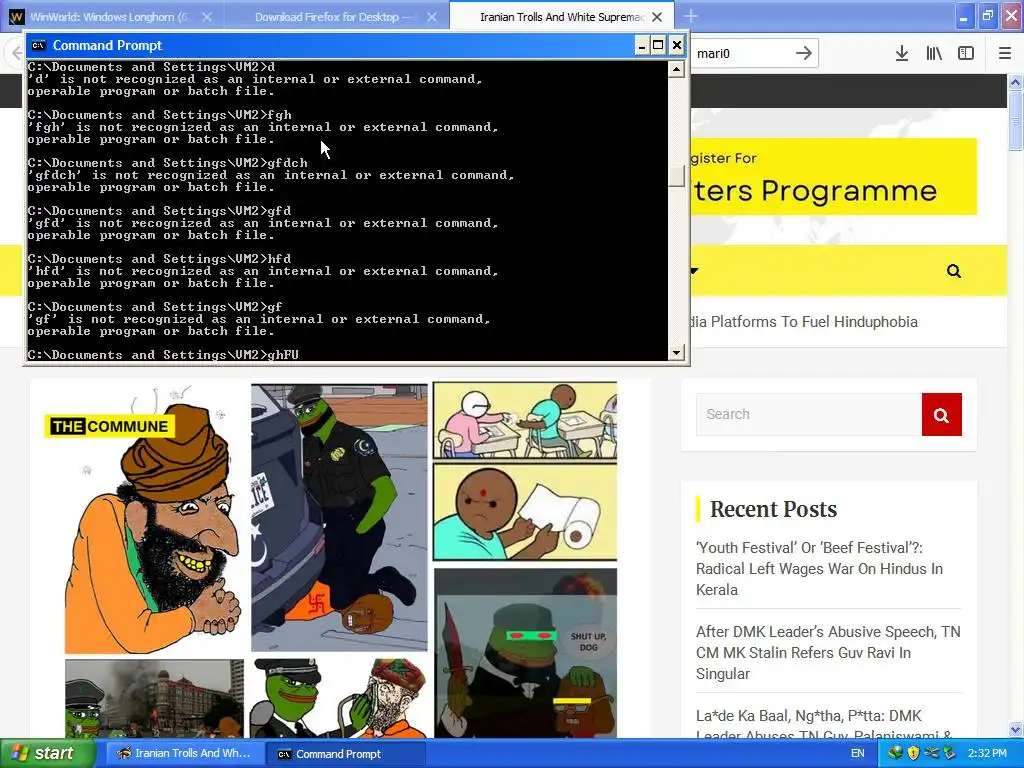Click the red search submit button

click(x=942, y=414)
